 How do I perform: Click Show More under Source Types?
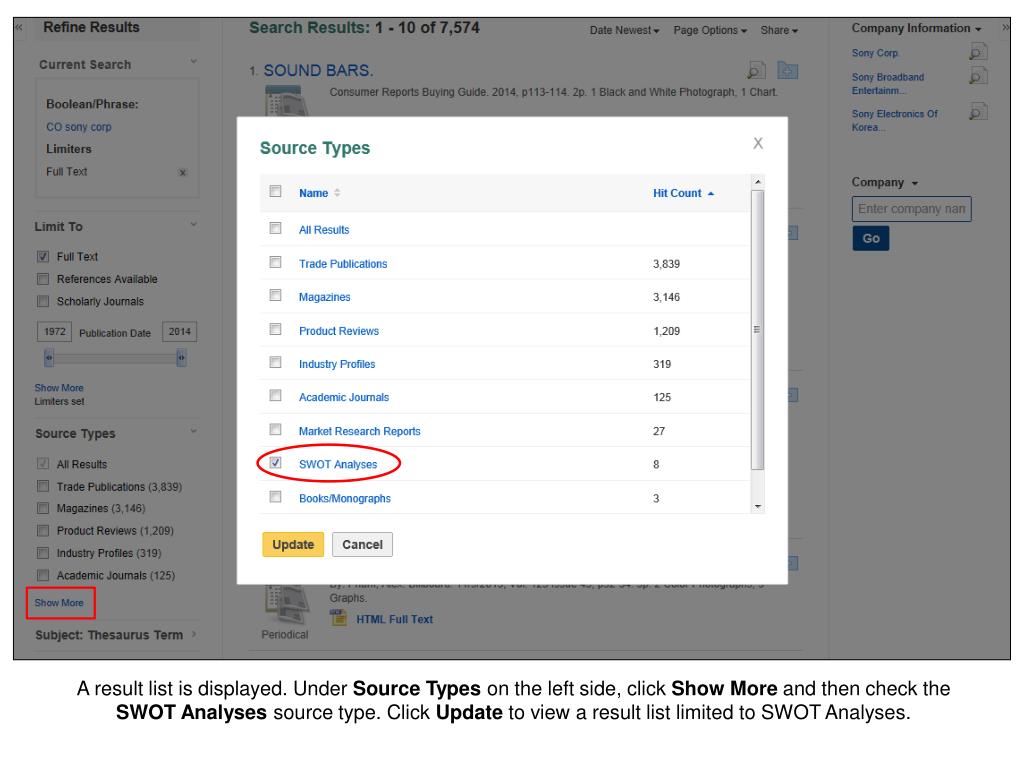(59, 603)
